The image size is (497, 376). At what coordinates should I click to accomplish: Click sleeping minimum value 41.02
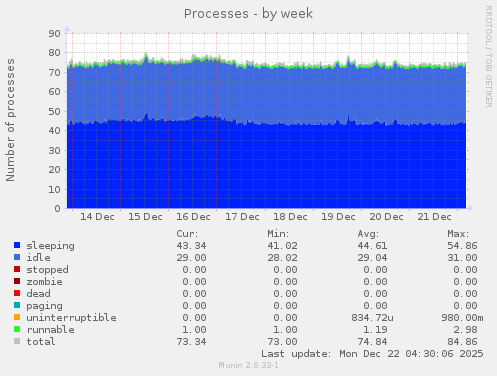[x=282, y=246]
